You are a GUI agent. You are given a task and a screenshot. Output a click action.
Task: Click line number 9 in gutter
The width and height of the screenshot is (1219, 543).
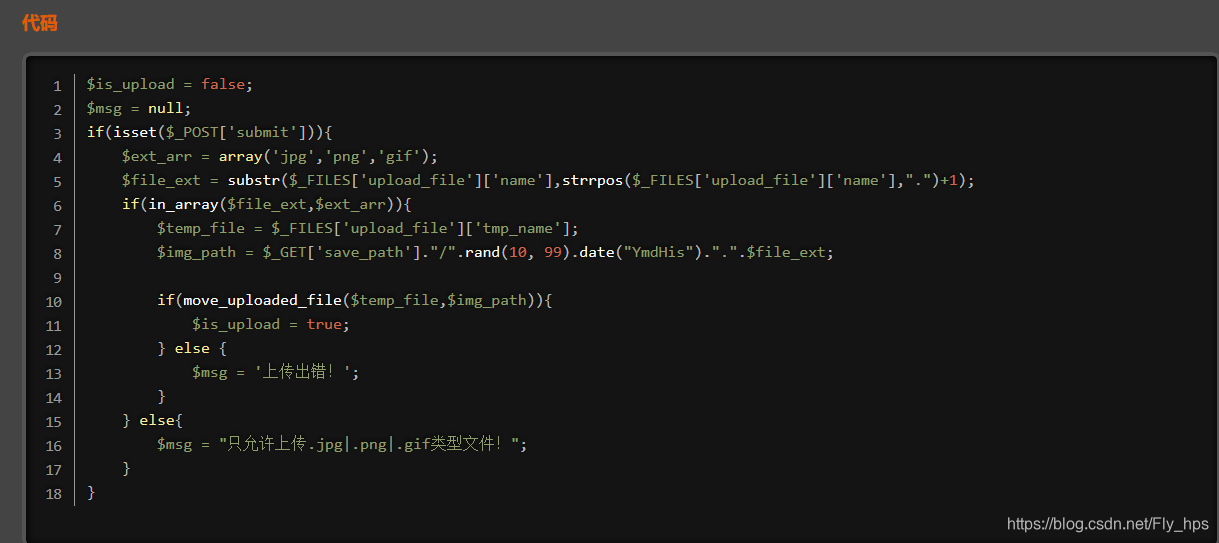[58, 278]
